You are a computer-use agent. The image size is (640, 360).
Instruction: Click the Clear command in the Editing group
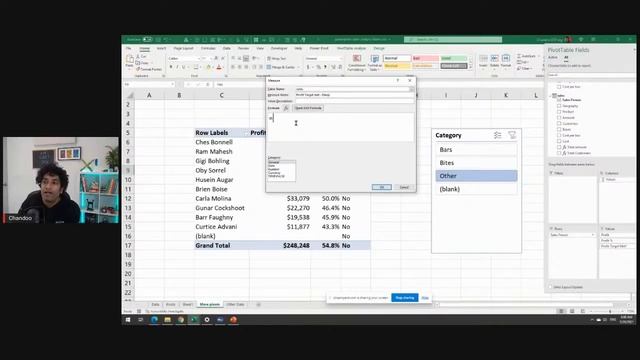pyautogui.click(x=525, y=68)
